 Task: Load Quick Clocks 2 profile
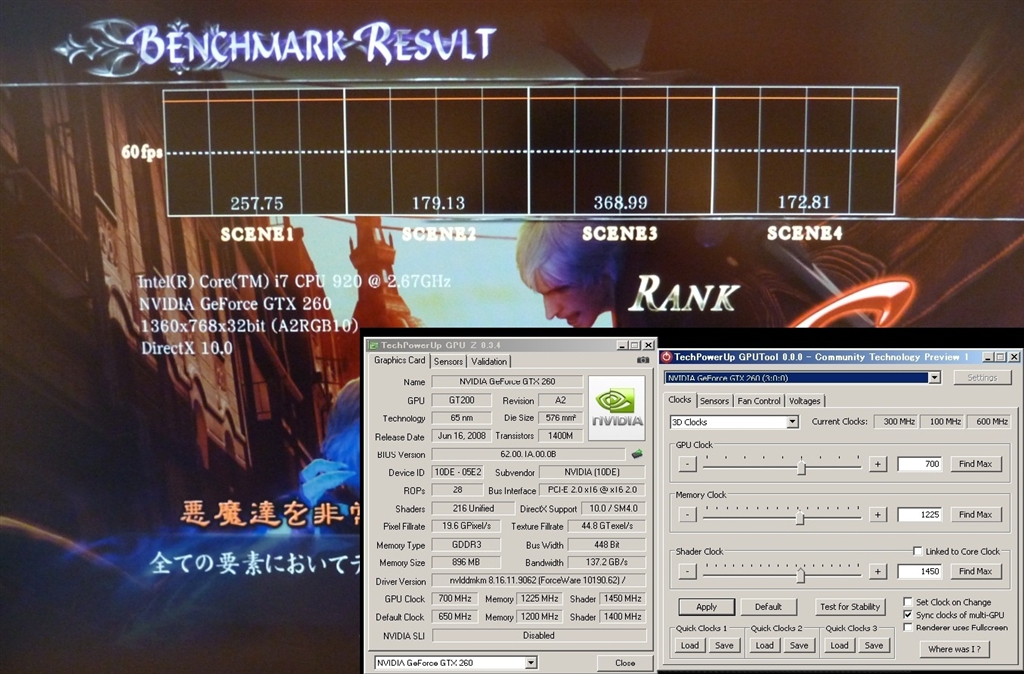[x=765, y=645]
